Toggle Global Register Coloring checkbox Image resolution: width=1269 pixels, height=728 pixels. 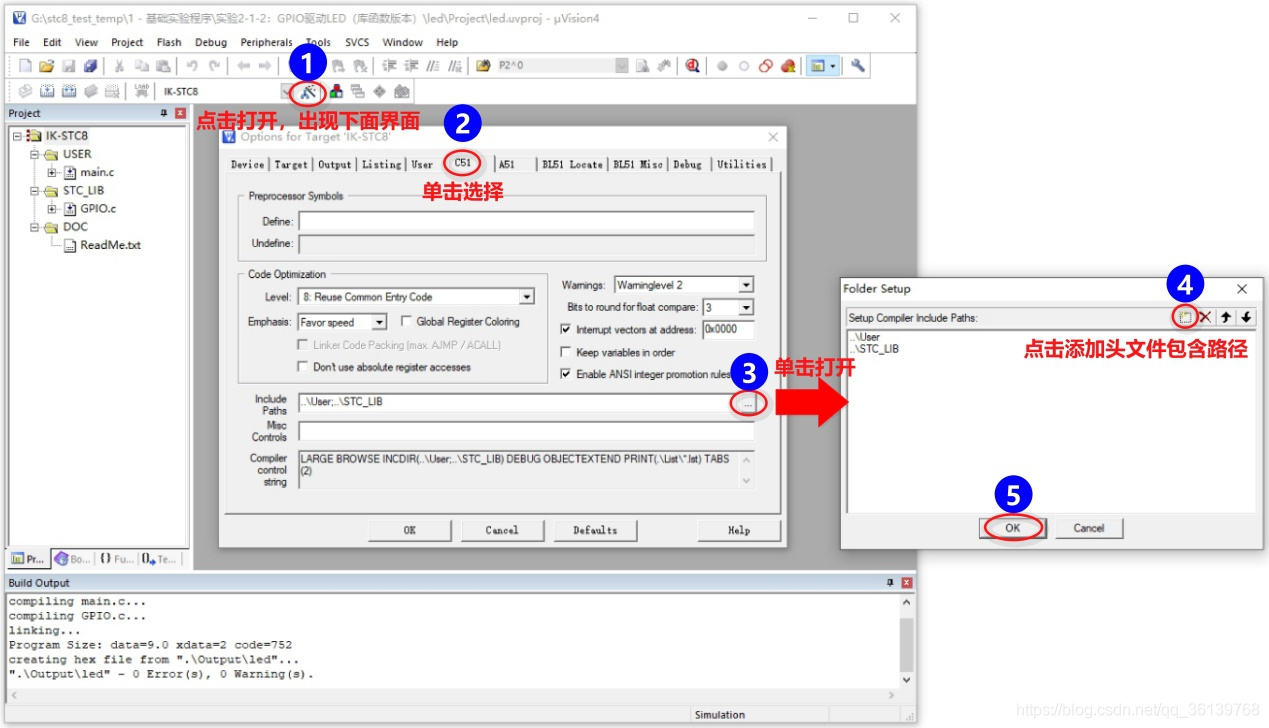[407, 322]
